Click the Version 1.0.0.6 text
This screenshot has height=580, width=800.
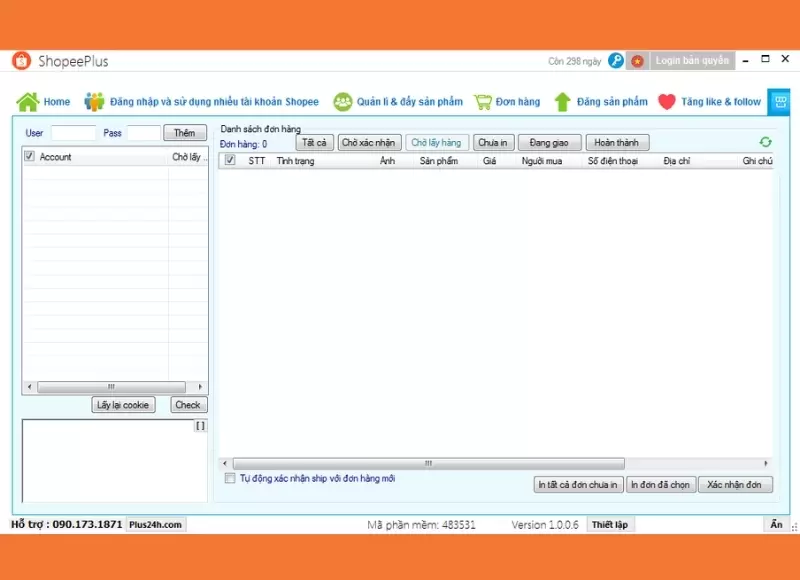[x=545, y=525]
